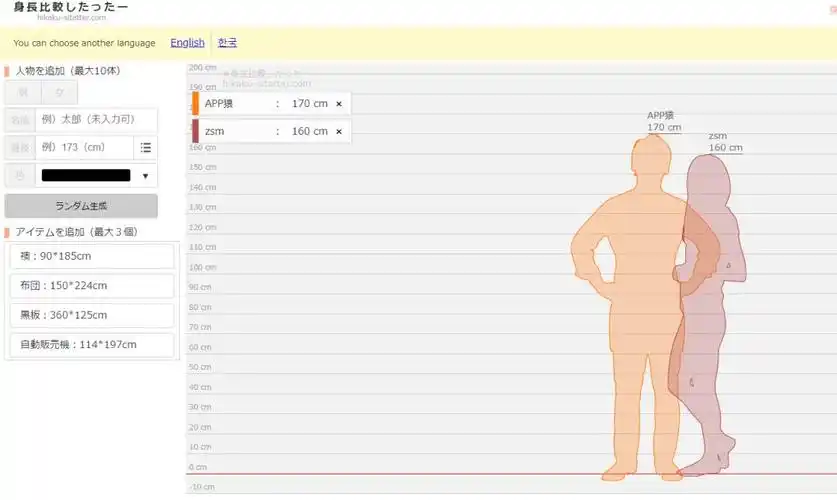Viewport: 837px width, 500px height.
Task: Expand the color picker dropdown arrow
Action: (x=146, y=176)
